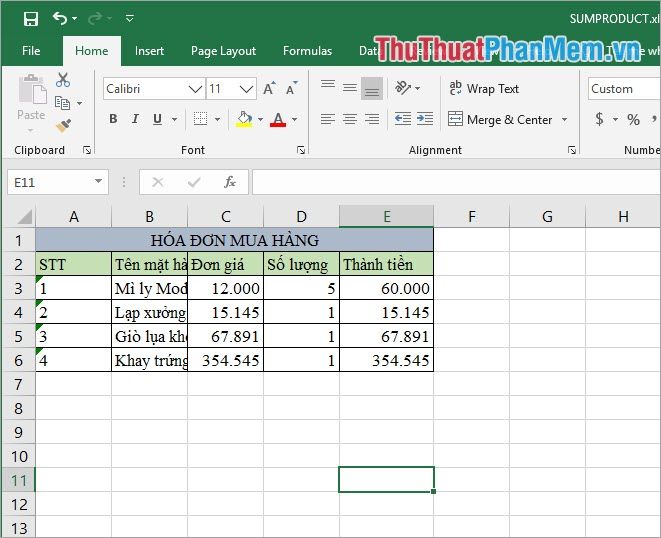Open the Undo history dropdown arrow

pos(75,19)
